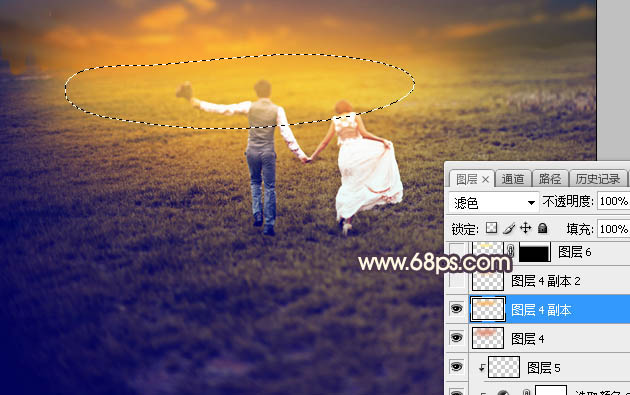Hide the 图层 4 副本 layer
This screenshot has width=630, height=395.
(456, 309)
